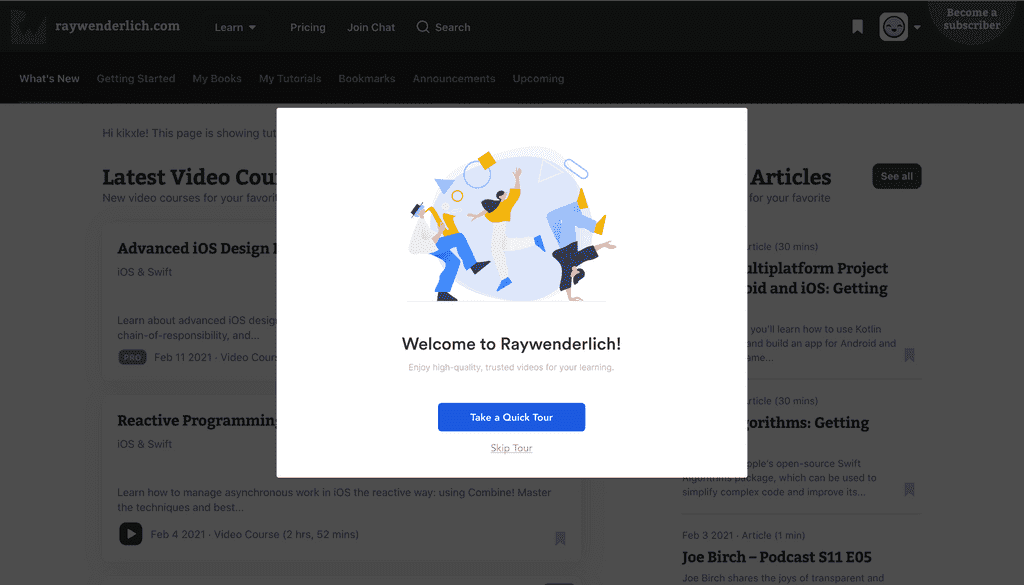Click the welcome dancing illustration
The image size is (1024, 585).
click(511, 225)
